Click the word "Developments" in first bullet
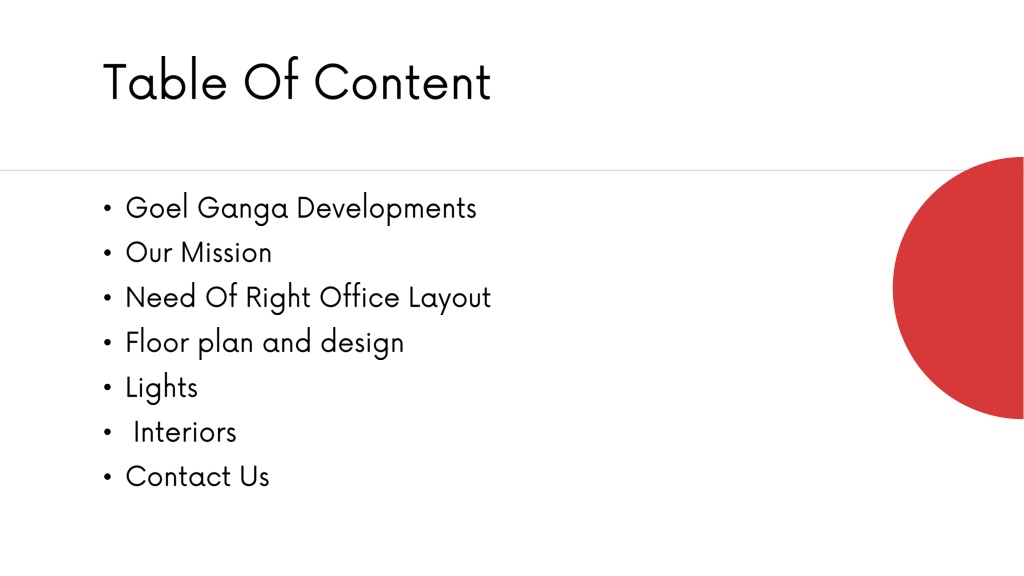Image resolution: width=1024 pixels, height=576 pixels. pyautogui.click(x=387, y=209)
